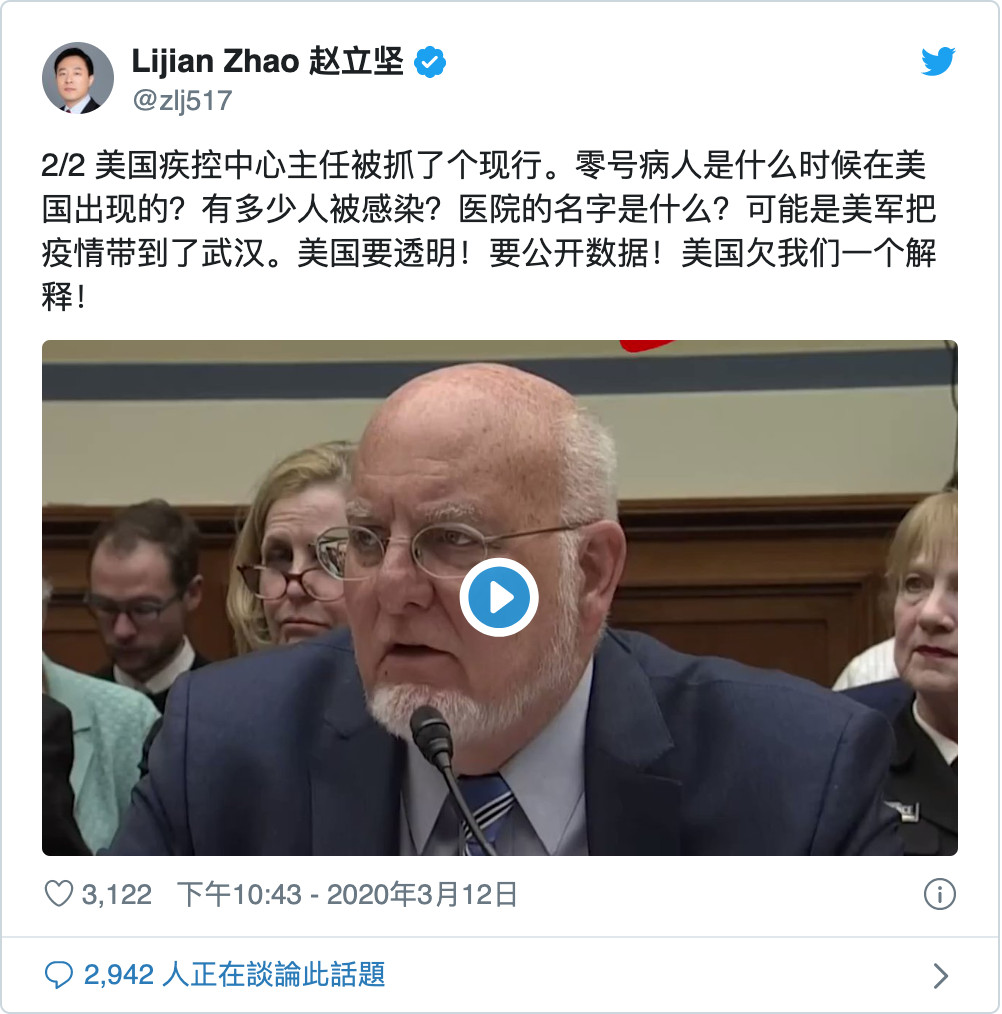Open Lijian Zhao's profile avatar
The width and height of the screenshot is (1002, 1014).
pos(78,78)
